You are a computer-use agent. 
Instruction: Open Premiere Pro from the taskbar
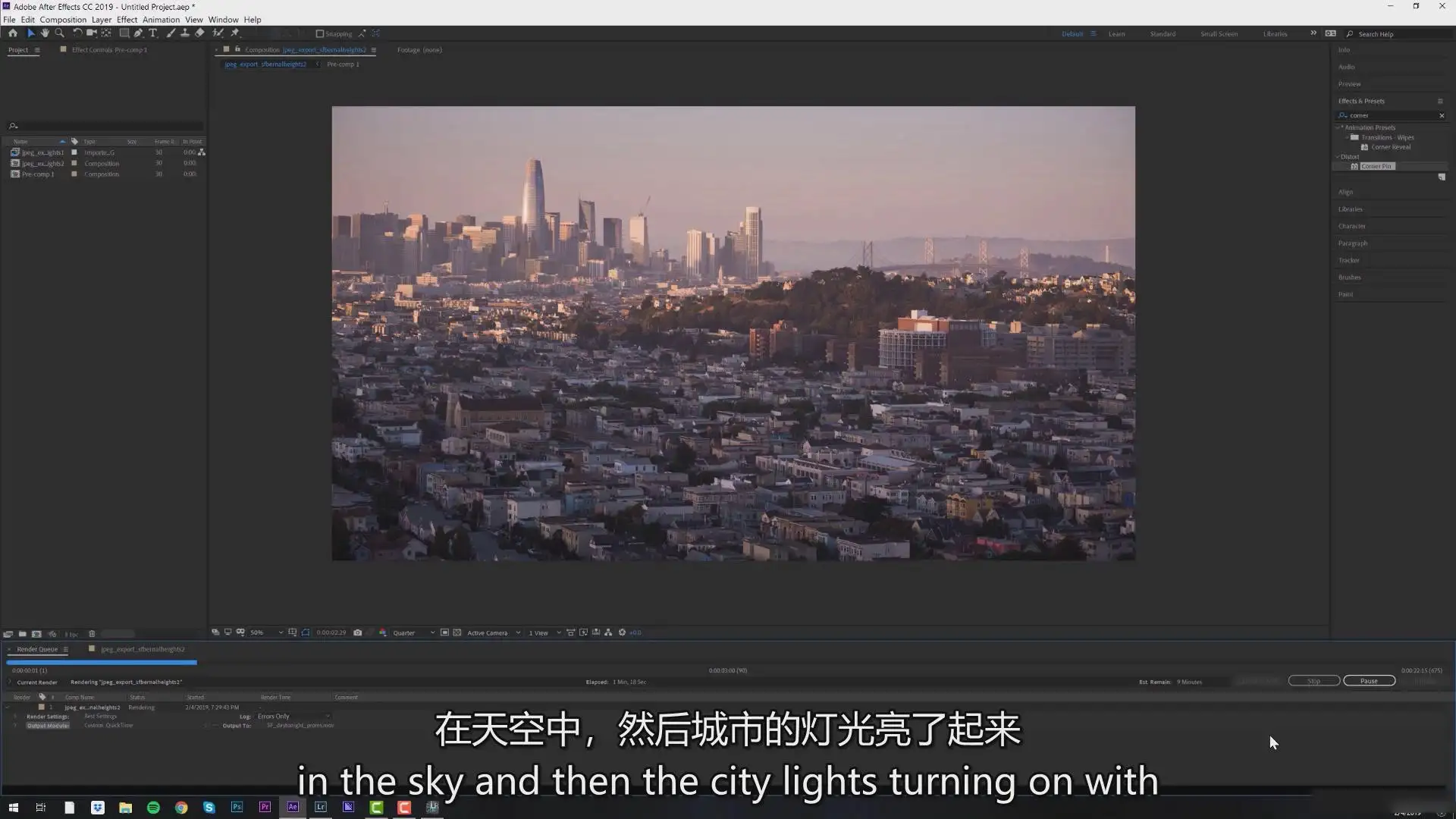(x=265, y=808)
